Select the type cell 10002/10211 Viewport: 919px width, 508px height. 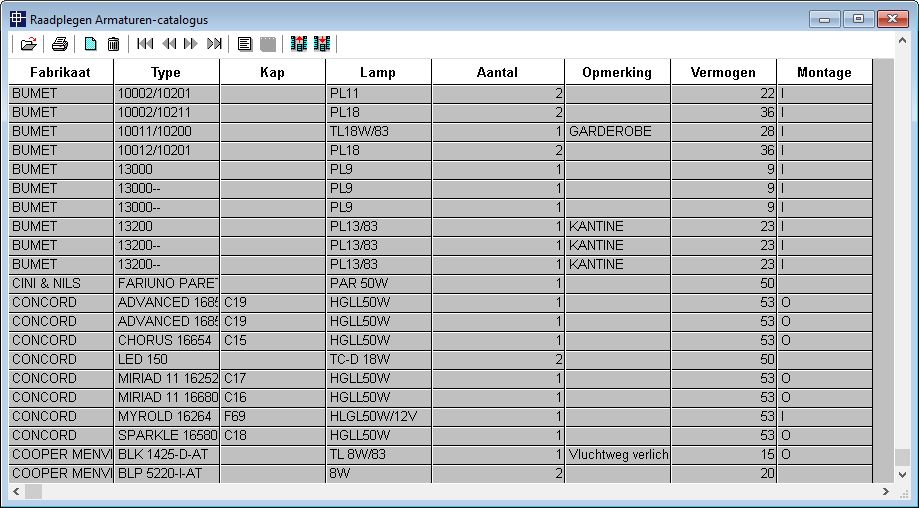[x=166, y=112]
